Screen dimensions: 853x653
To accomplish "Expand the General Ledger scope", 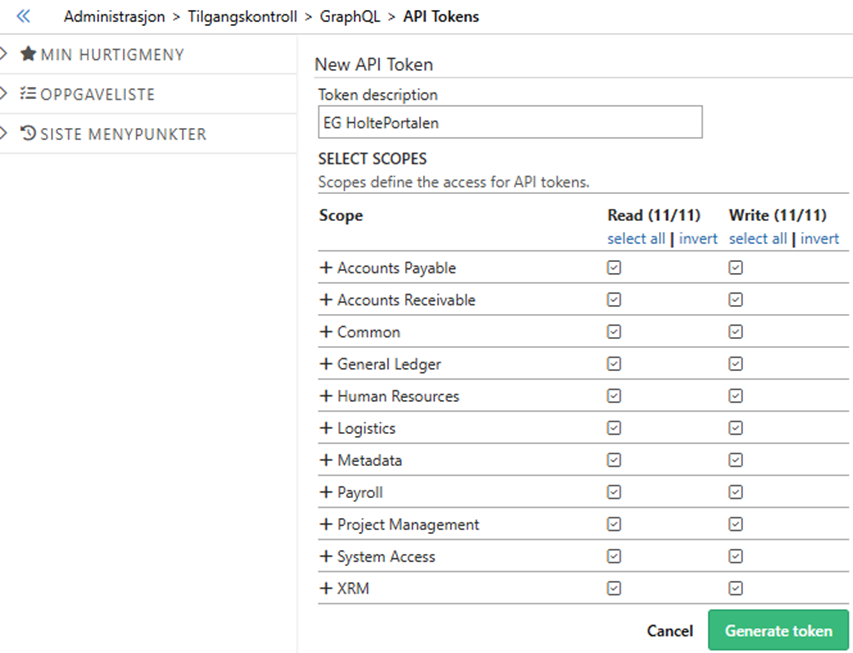I will point(325,364).
